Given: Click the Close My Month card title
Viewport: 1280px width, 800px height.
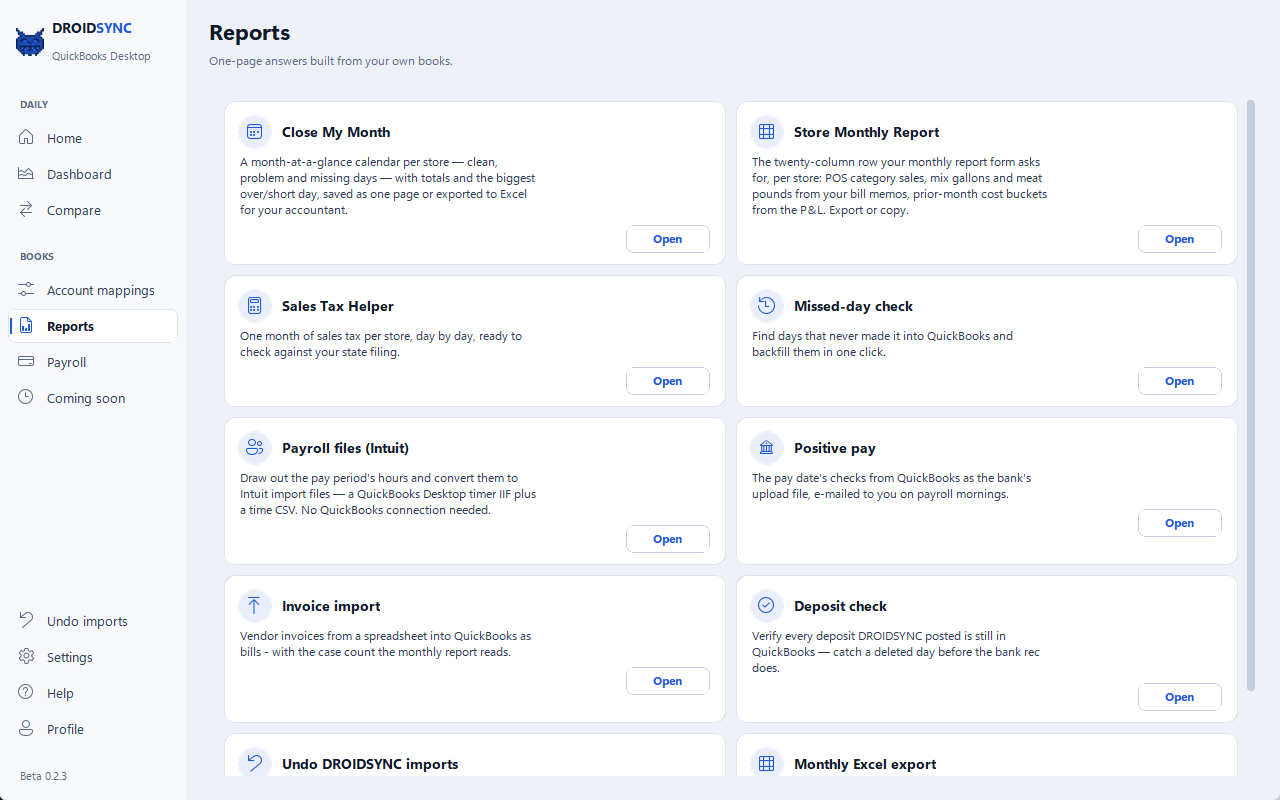Looking at the screenshot, I should click(x=336, y=132).
